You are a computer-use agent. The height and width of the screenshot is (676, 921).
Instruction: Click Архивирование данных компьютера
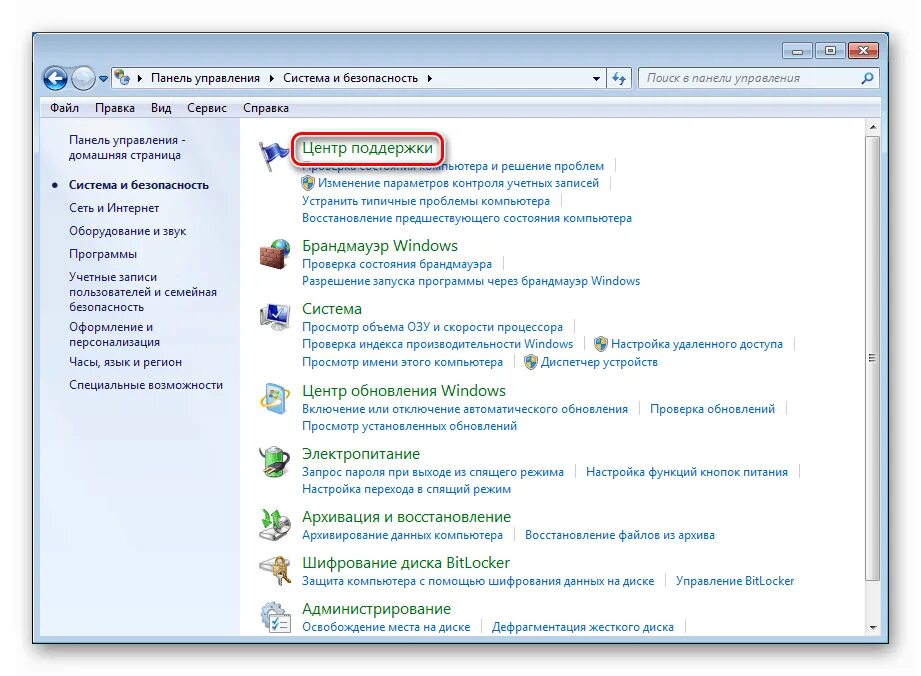[x=402, y=535]
